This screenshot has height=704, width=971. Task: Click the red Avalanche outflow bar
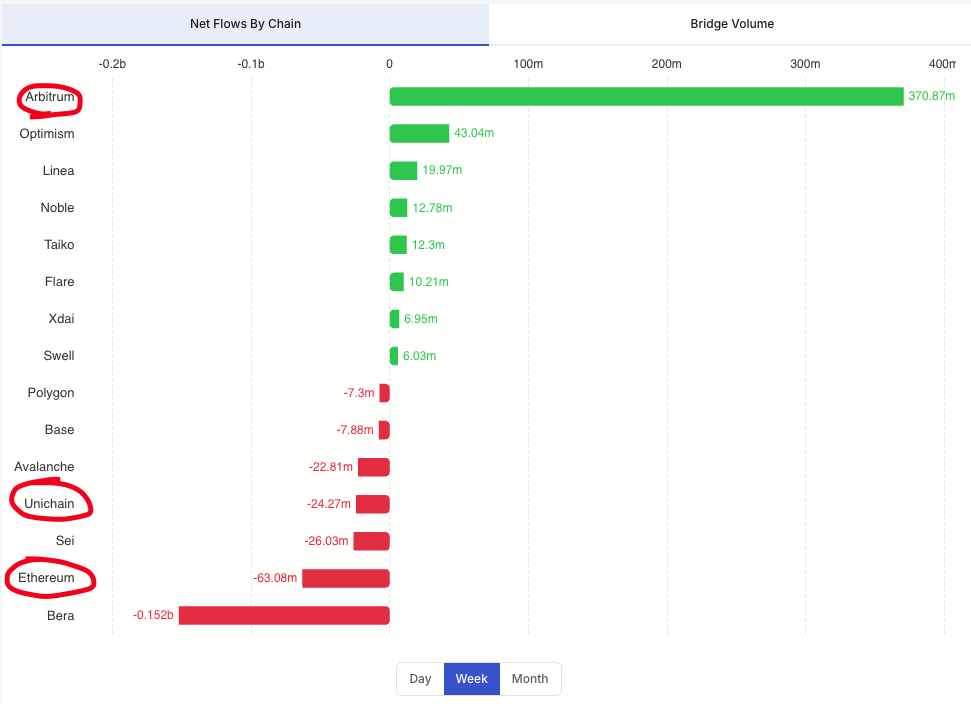(x=373, y=467)
